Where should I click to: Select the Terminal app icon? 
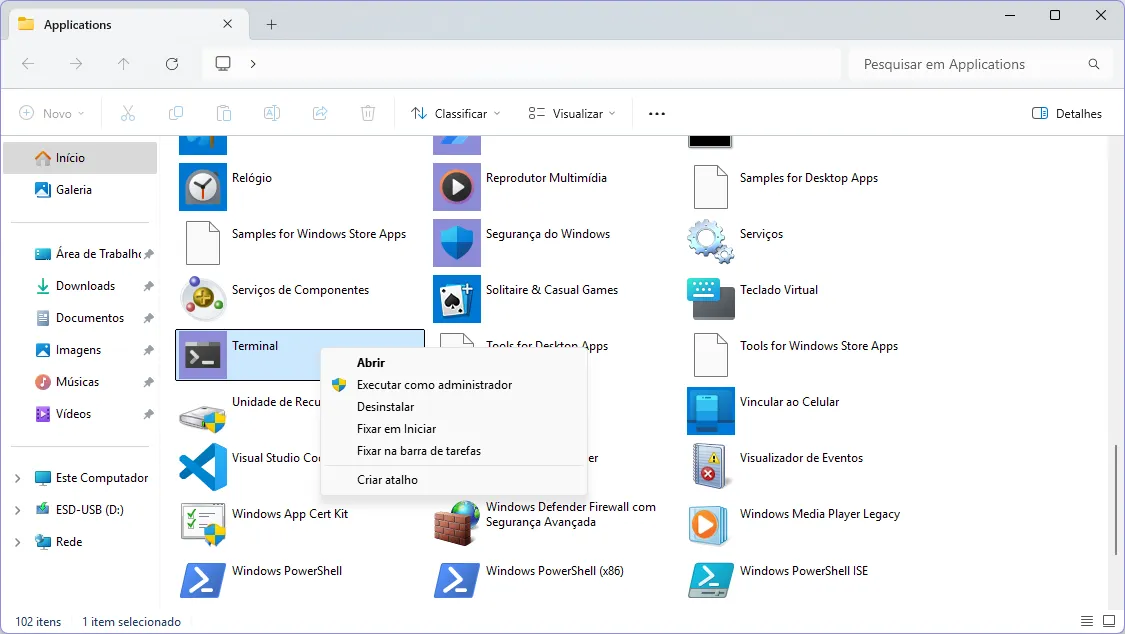(x=203, y=354)
